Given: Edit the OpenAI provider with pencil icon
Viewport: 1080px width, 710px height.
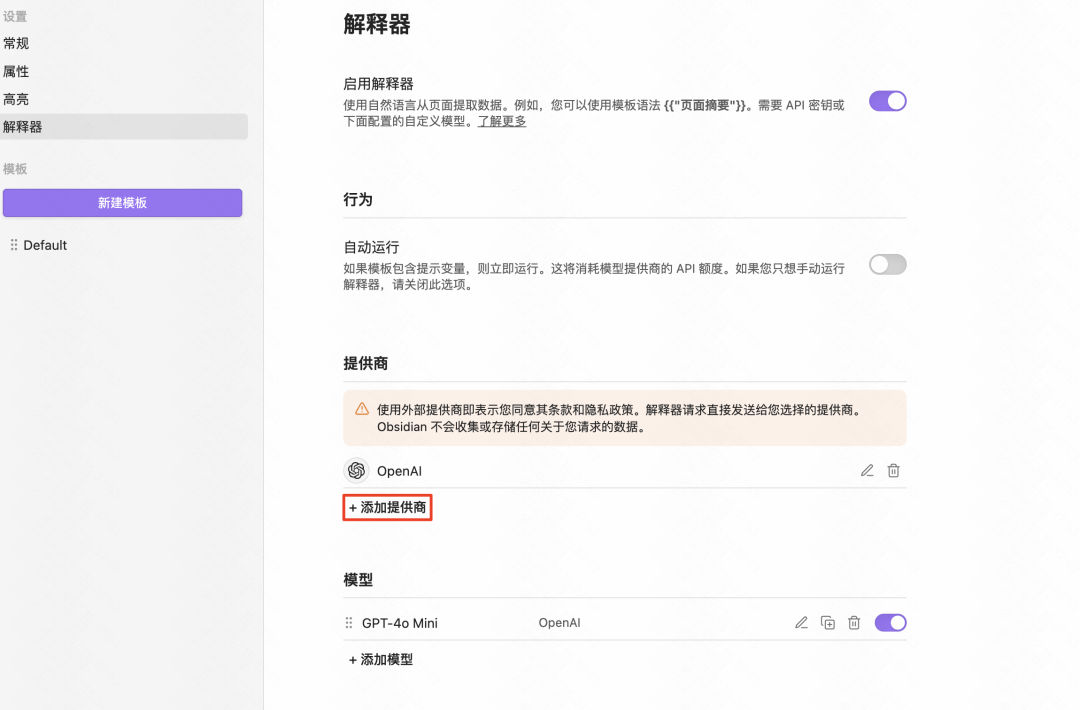Looking at the screenshot, I should (867, 470).
